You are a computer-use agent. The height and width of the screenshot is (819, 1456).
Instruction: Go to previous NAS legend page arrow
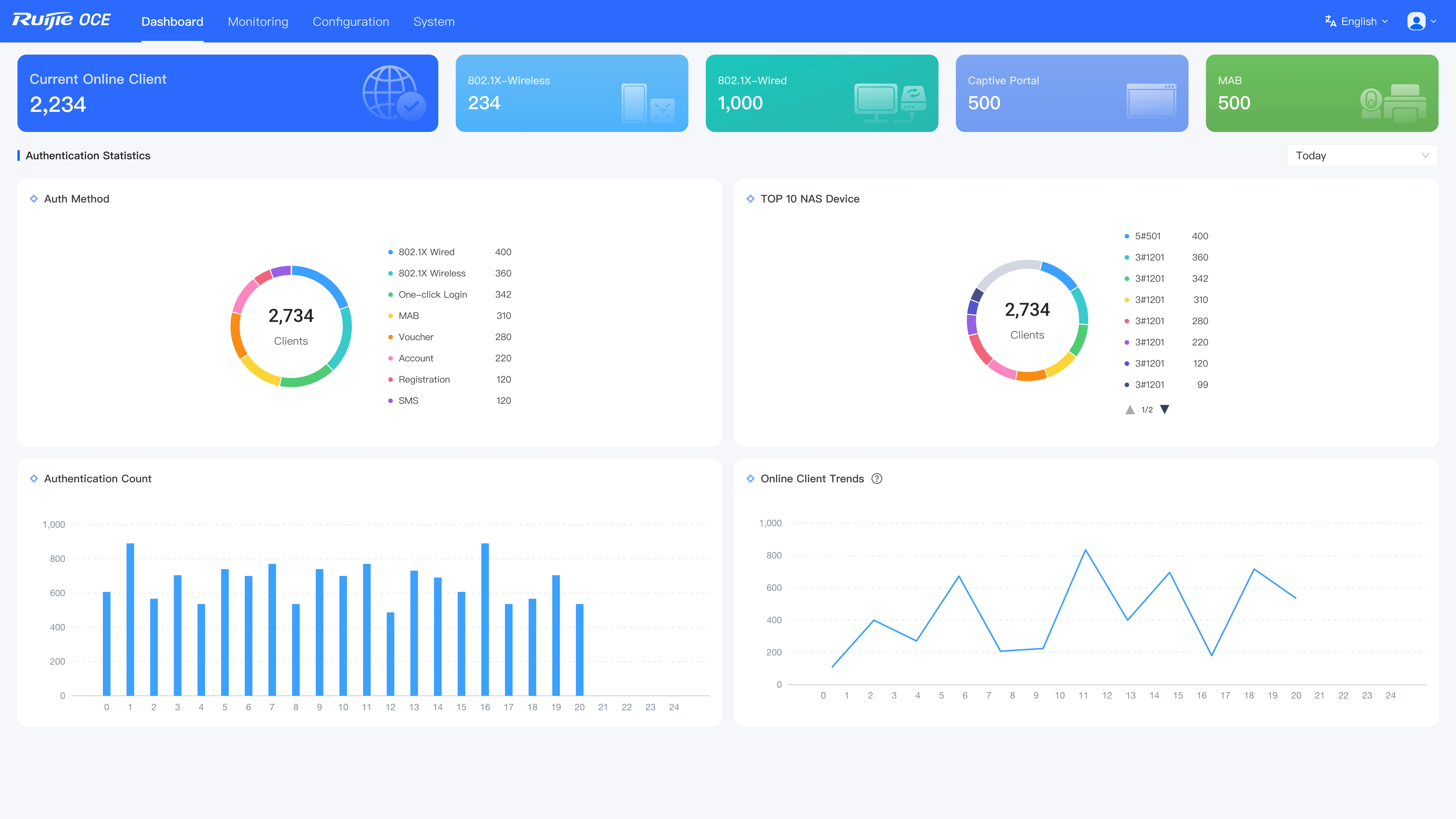tap(1130, 410)
